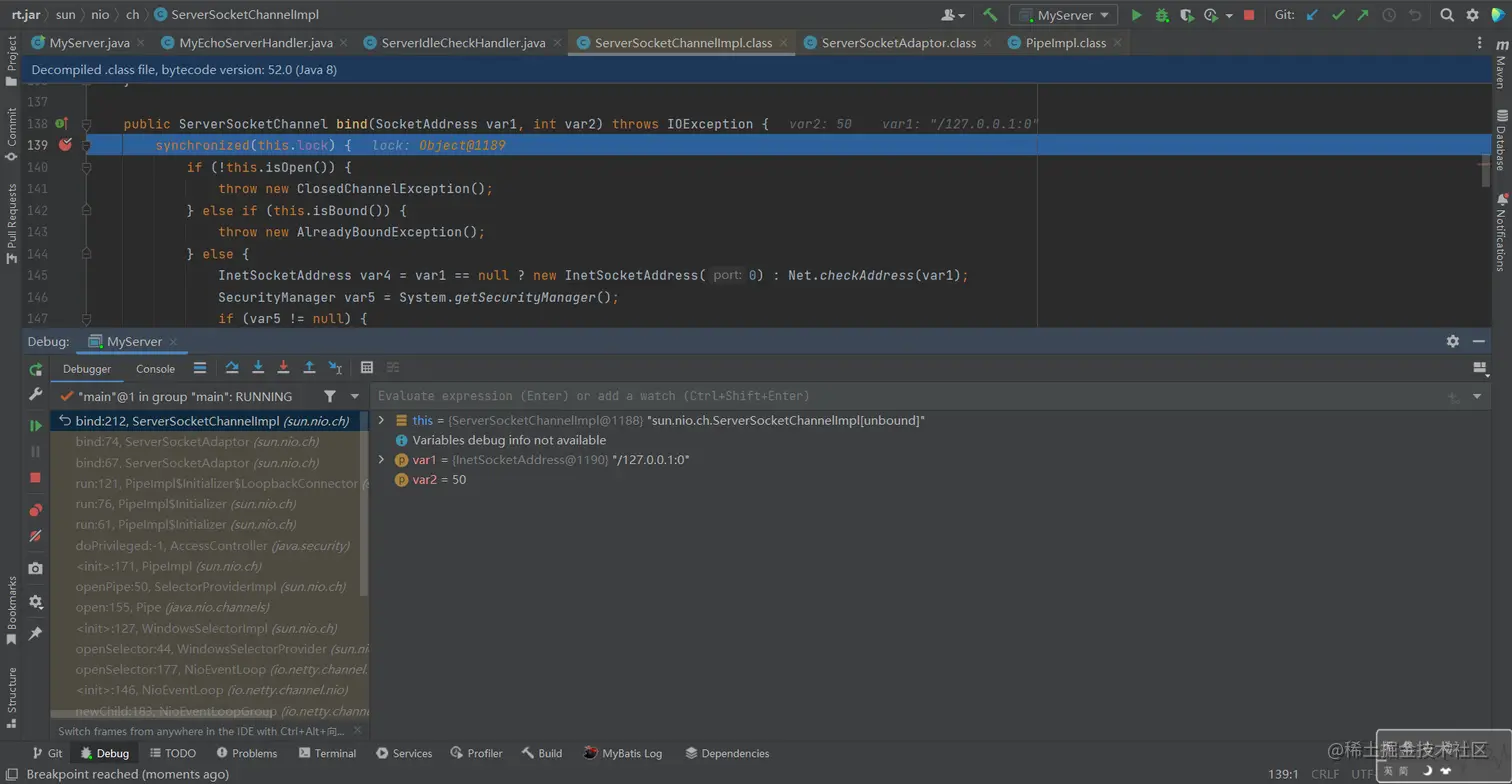The image size is (1512, 784).
Task: Open the TODO tool window
Action: 172,754
